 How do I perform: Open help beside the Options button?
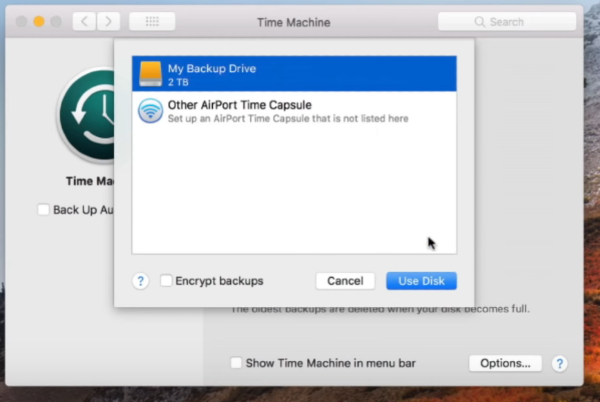click(559, 363)
